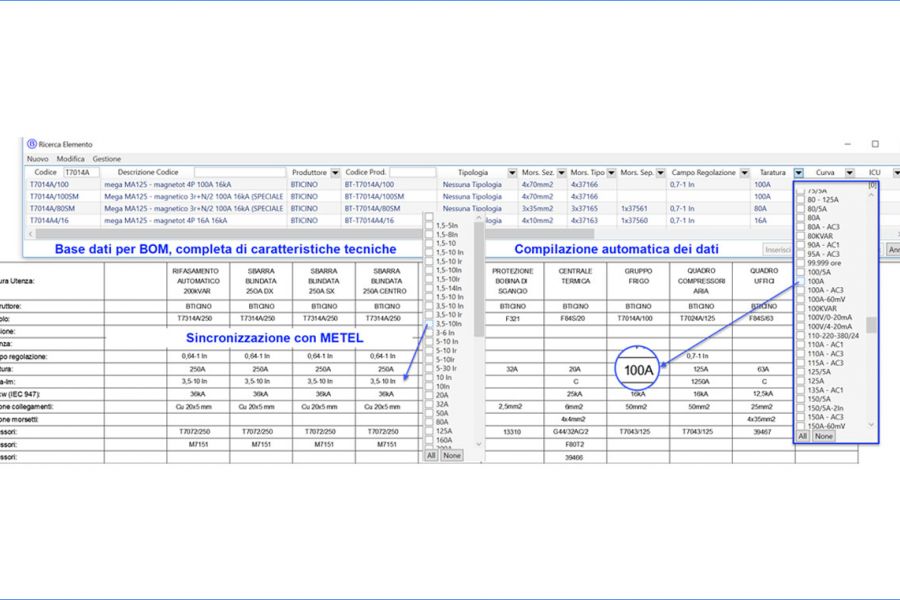Click the down arrow of the 1,5-5In list scrollbar

pos(479,444)
